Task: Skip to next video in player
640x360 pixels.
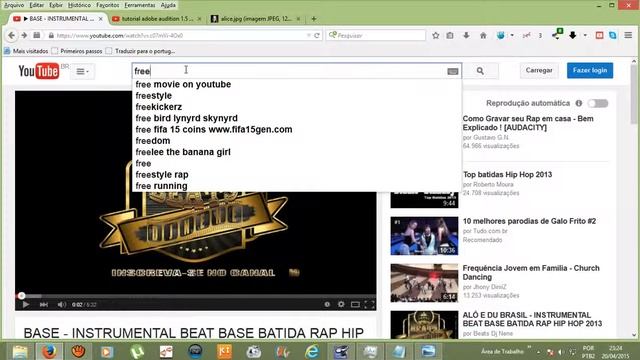Action: [x=44, y=304]
